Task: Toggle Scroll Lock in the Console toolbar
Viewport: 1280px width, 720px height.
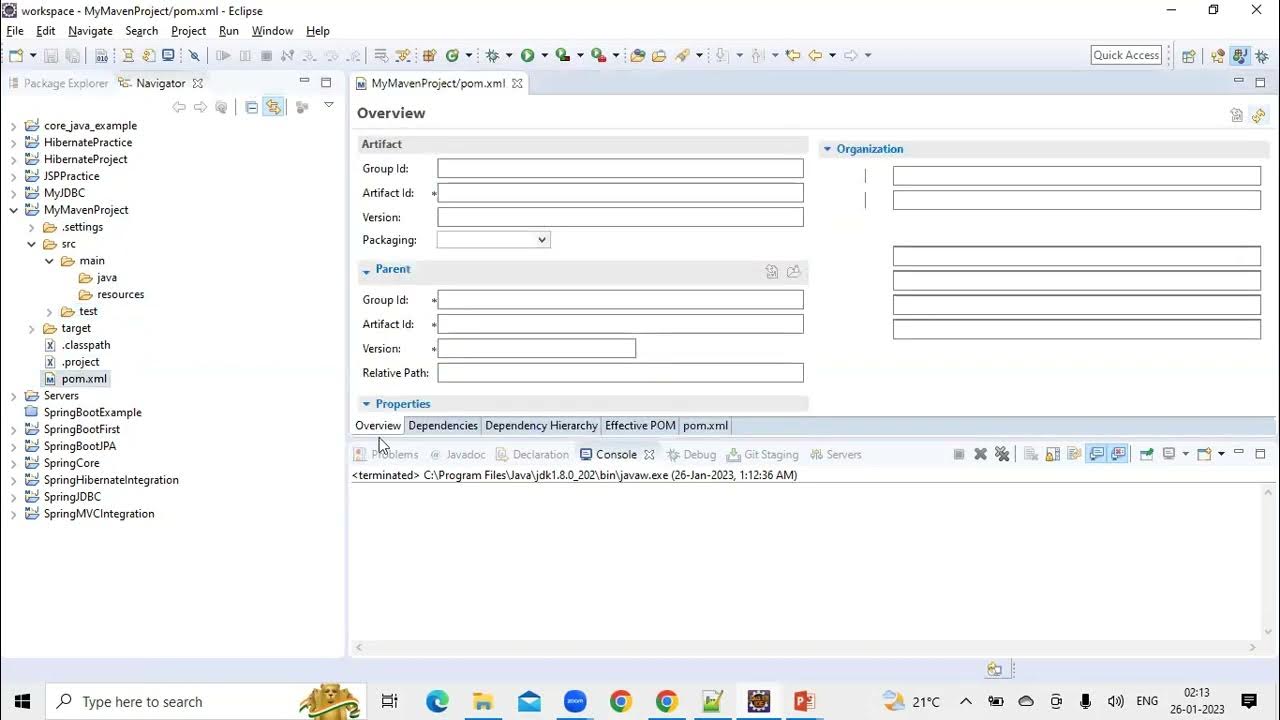Action: click(1053, 454)
